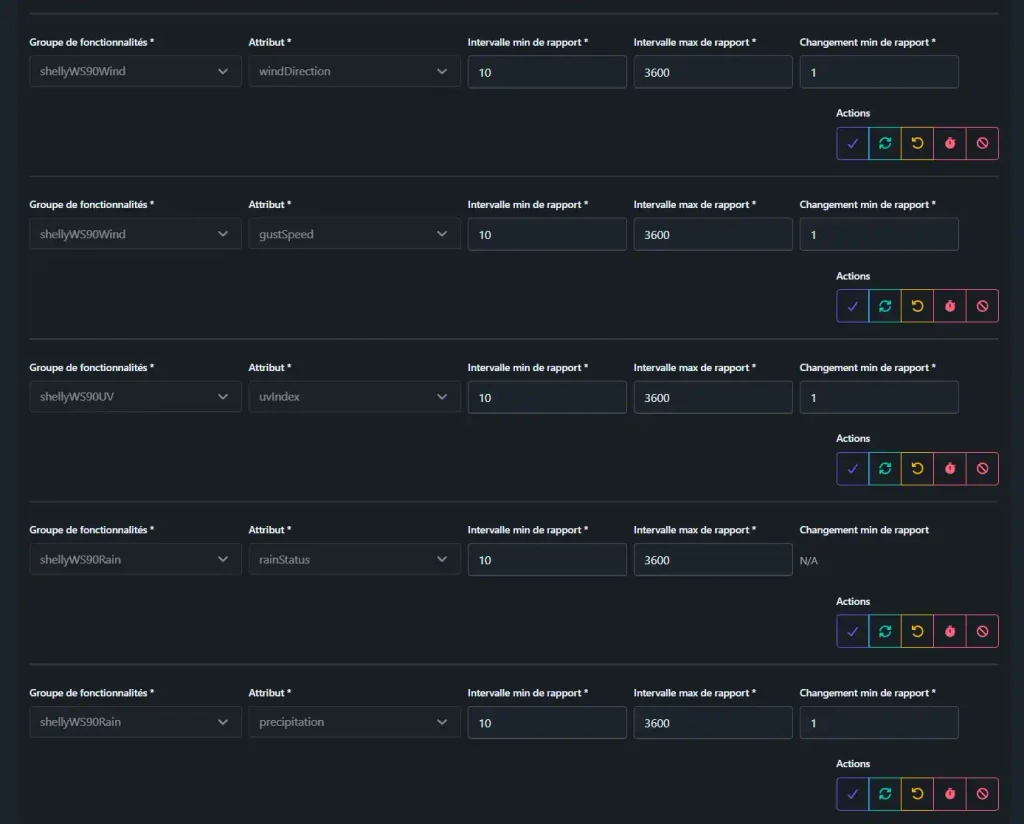Image resolution: width=1024 pixels, height=824 pixels.
Task: Click min report change field for uvIndex
Action: (x=879, y=397)
